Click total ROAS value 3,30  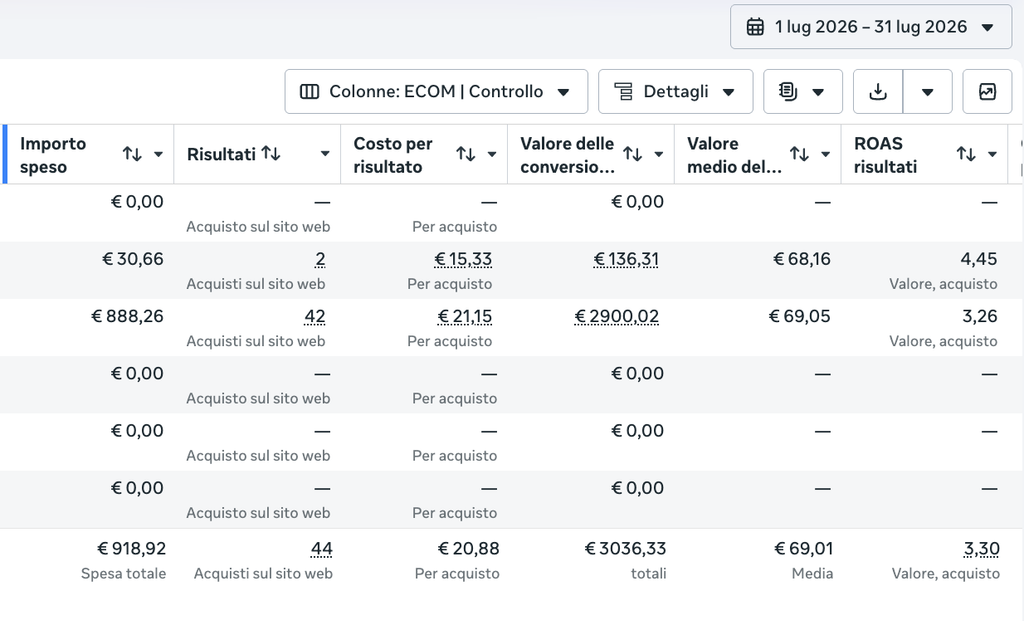point(982,549)
